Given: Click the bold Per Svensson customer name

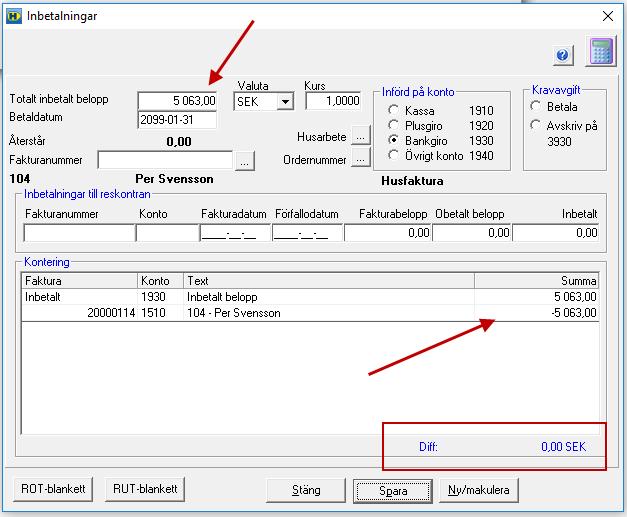Looking at the screenshot, I should click(174, 179).
